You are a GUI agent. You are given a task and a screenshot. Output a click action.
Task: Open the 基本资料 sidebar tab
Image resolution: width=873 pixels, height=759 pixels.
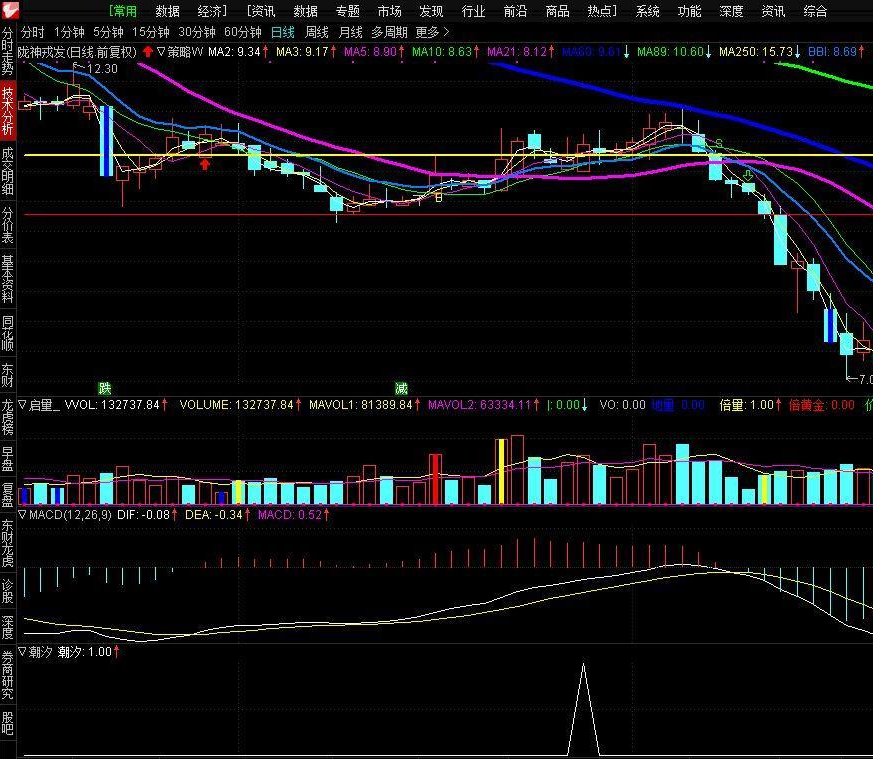(x=8, y=279)
